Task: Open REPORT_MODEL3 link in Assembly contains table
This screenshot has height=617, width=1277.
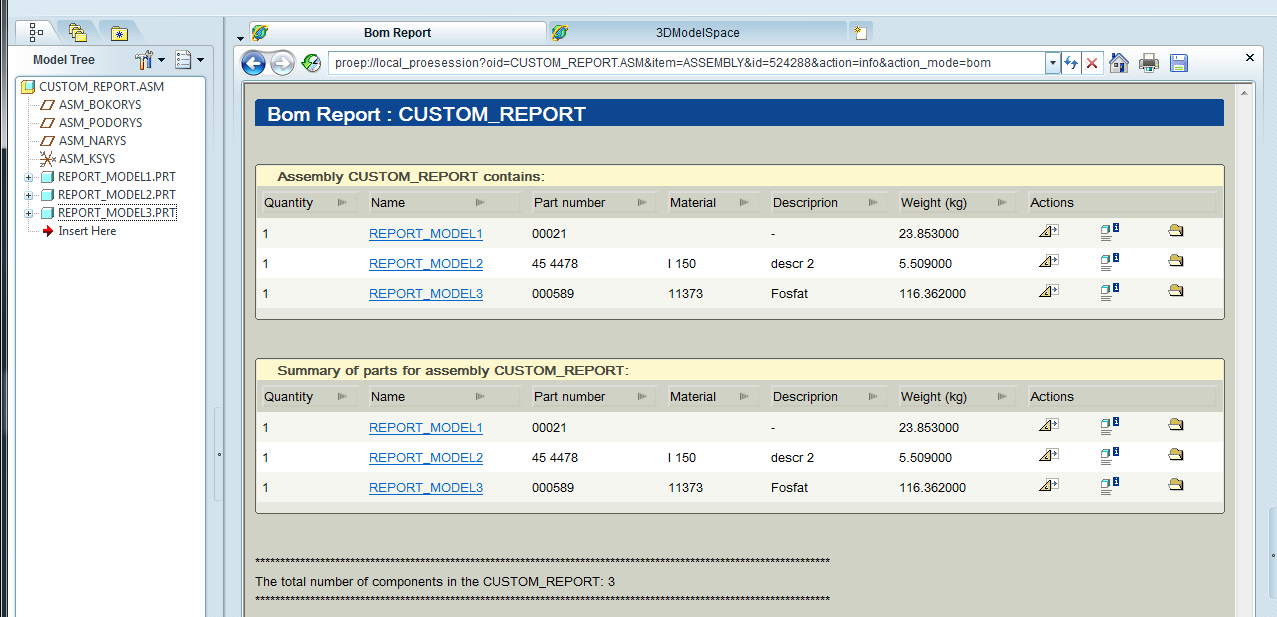Action: 426,294
